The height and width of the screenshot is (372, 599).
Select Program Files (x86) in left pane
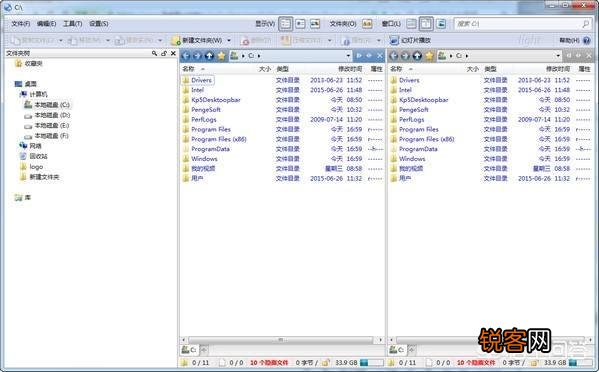(x=219, y=139)
